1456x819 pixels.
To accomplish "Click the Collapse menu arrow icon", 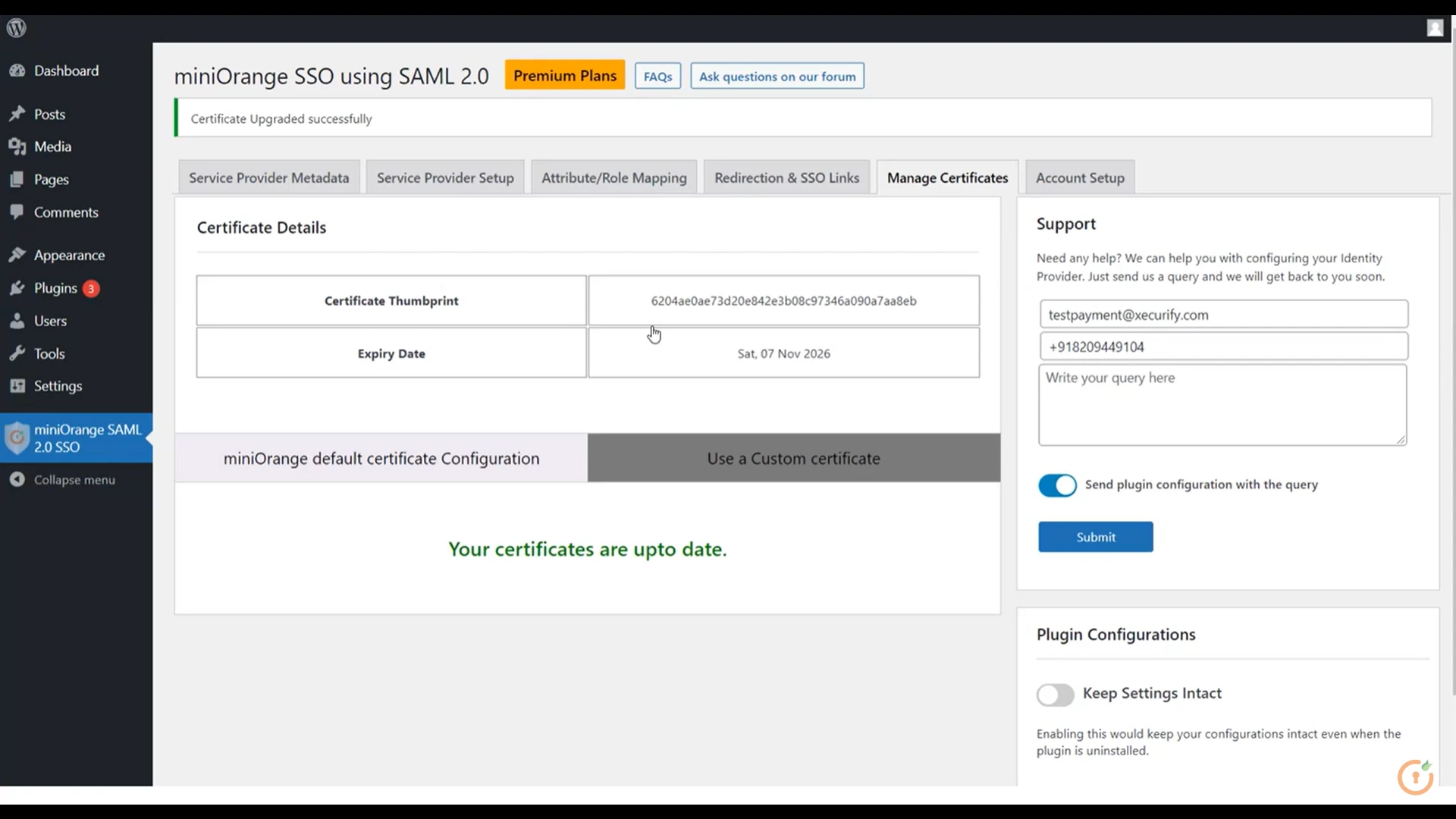I will 17,479.
